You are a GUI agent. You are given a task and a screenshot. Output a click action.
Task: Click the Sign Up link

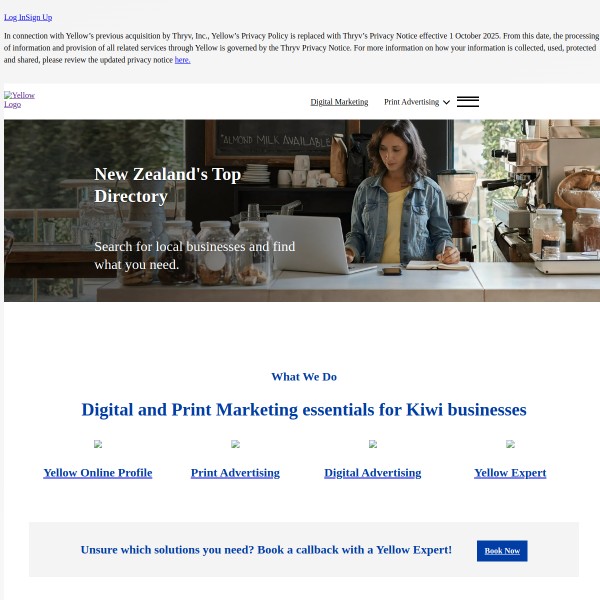pos(39,17)
